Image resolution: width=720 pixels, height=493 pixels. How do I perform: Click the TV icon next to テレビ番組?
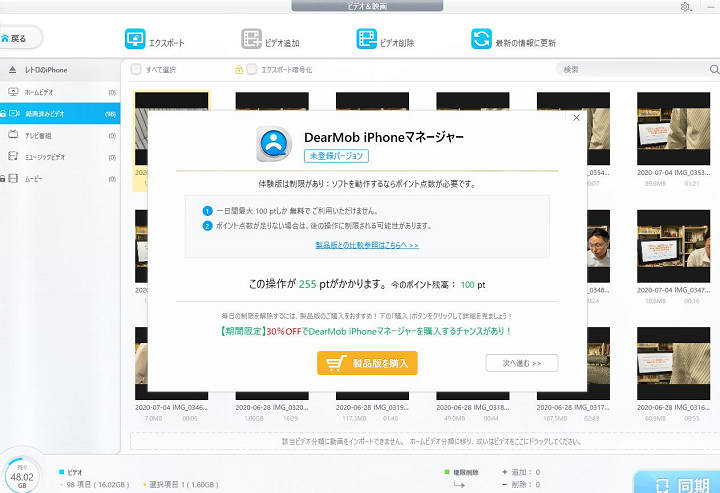tap(13, 135)
